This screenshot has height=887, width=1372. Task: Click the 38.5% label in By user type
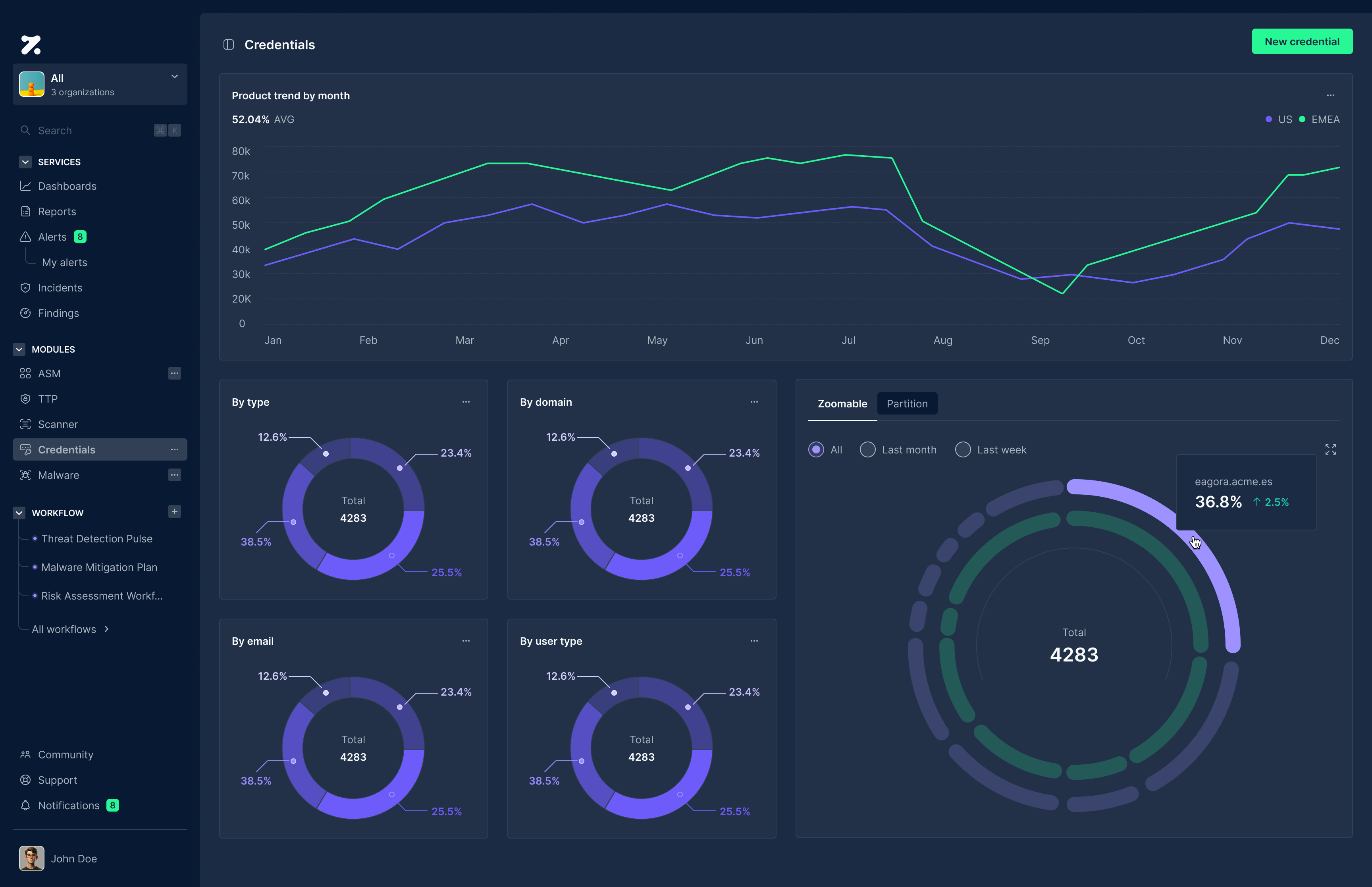point(543,781)
